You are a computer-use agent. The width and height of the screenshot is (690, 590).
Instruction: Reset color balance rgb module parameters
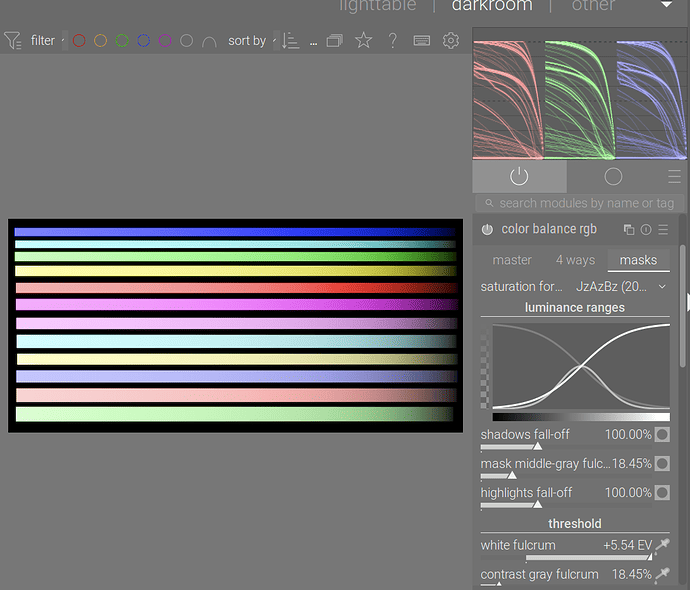click(x=646, y=229)
